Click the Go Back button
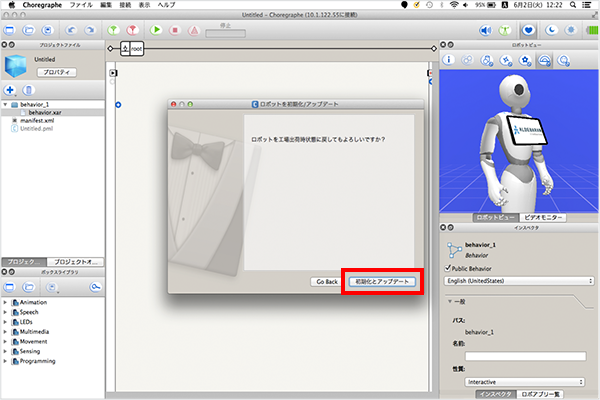600x400 pixels. (326, 282)
